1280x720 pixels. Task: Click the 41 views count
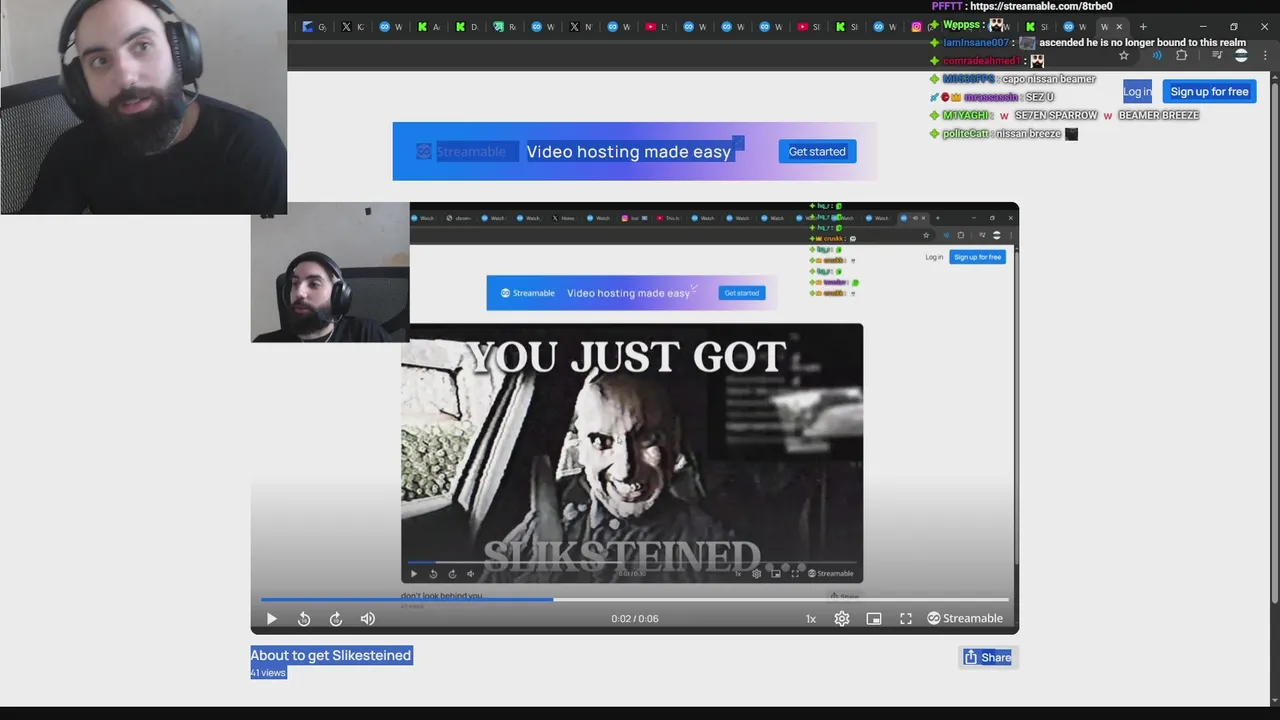click(x=268, y=673)
